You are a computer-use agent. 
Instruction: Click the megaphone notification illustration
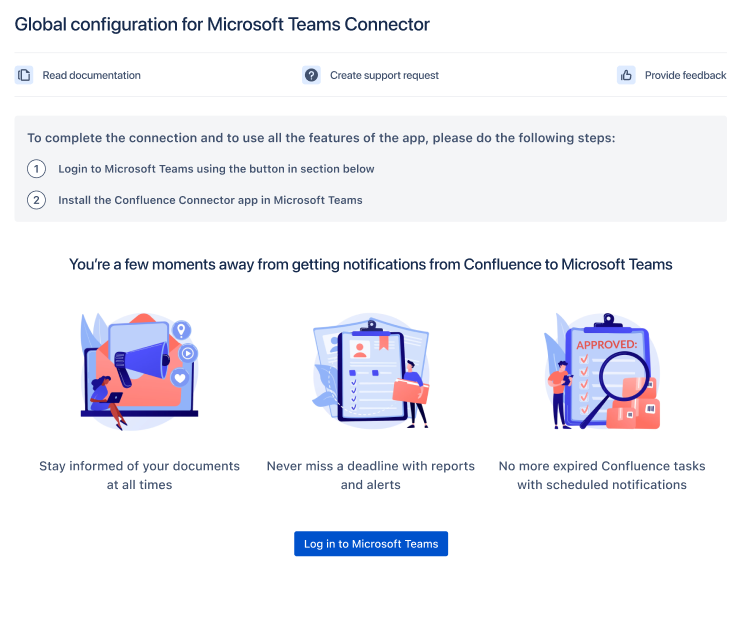click(x=140, y=370)
